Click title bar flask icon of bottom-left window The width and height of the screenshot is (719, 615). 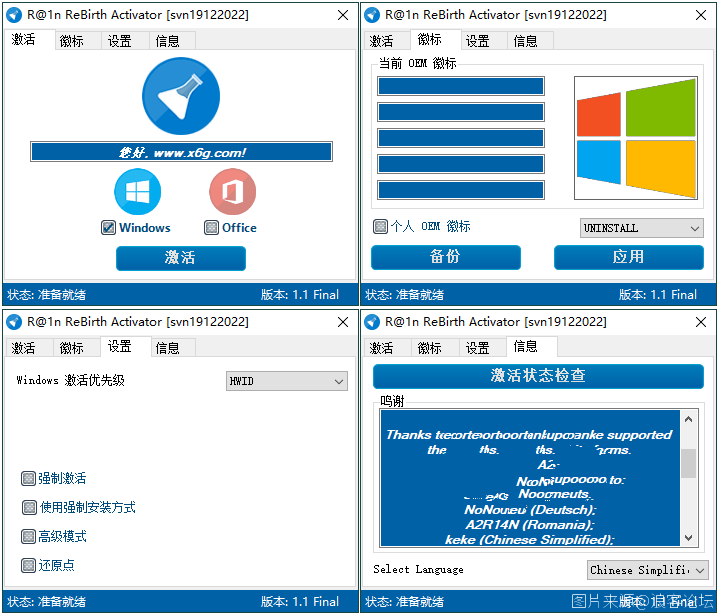[14, 322]
